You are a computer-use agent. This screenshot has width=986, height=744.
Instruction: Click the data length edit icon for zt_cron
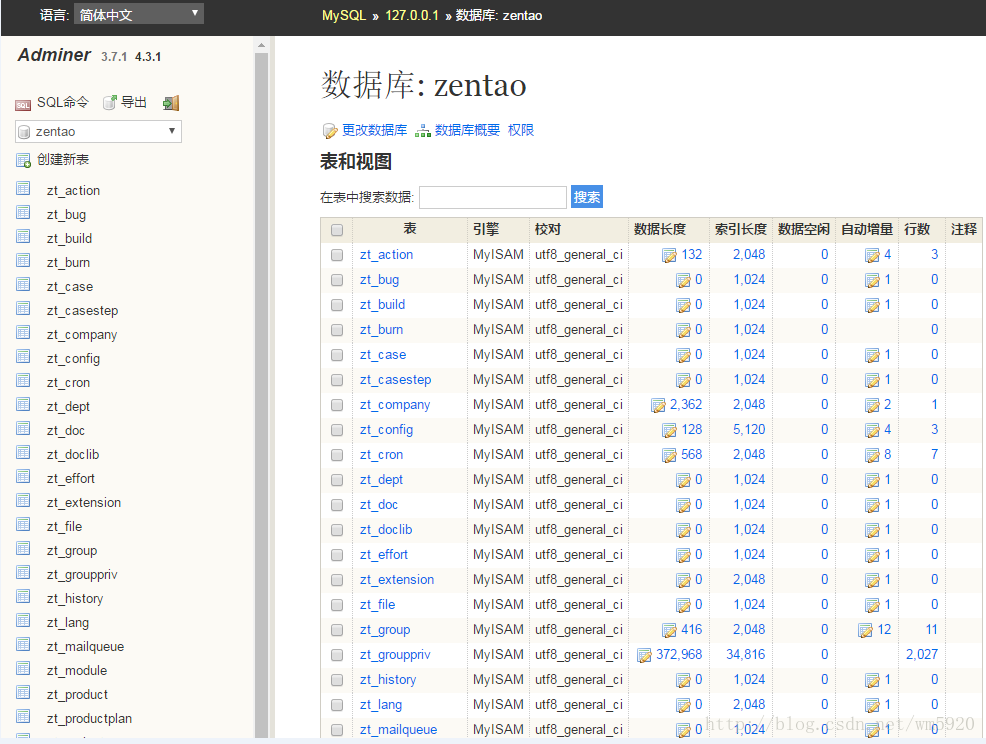coord(669,455)
